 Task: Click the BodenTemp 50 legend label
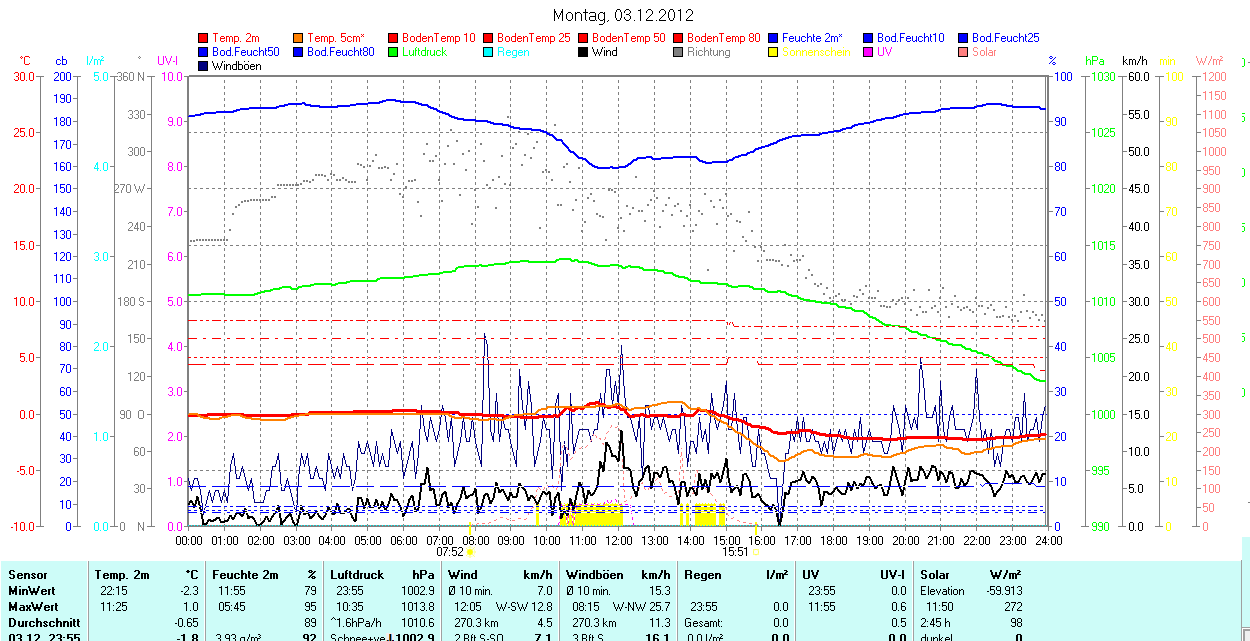click(x=629, y=38)
